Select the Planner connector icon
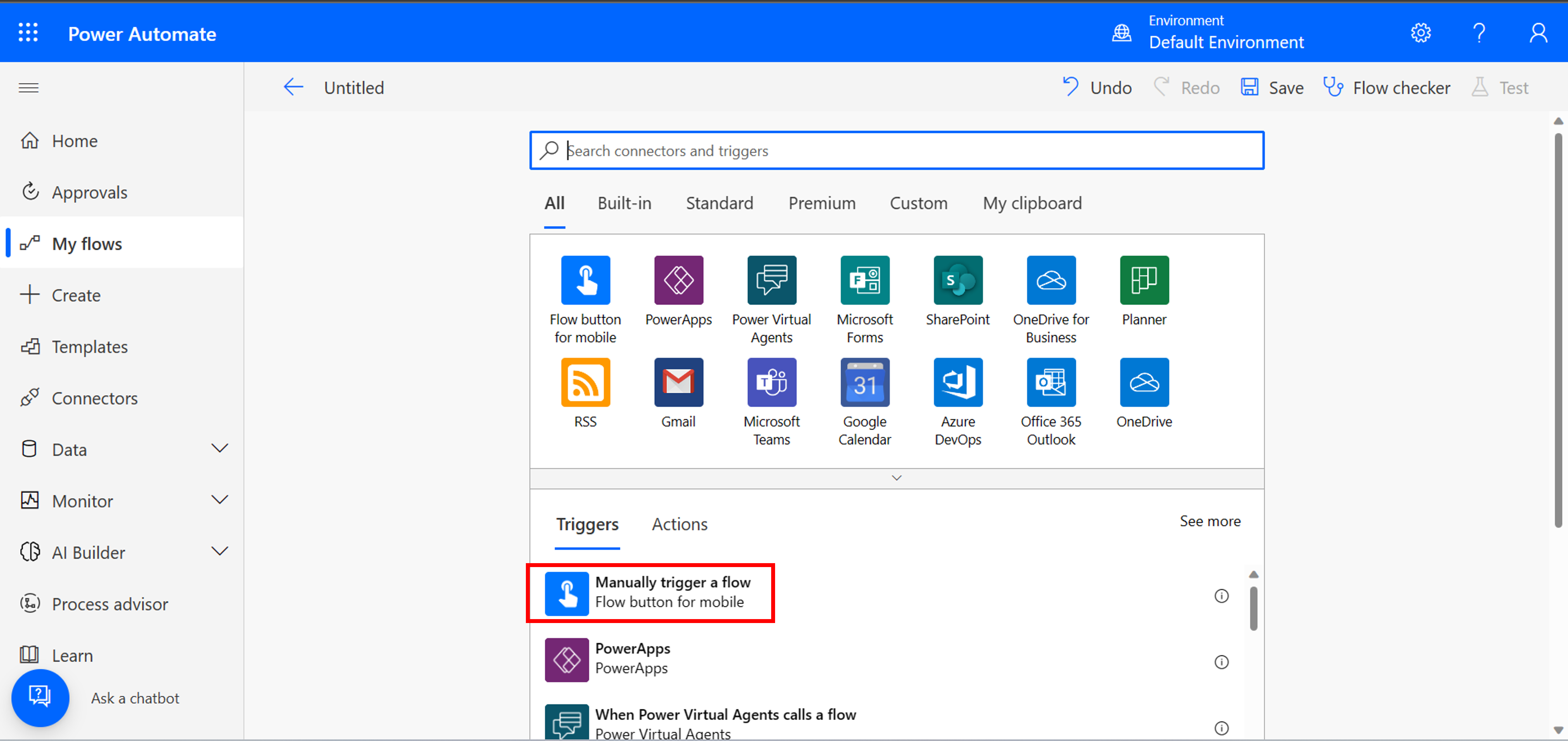 point(1144,280)
